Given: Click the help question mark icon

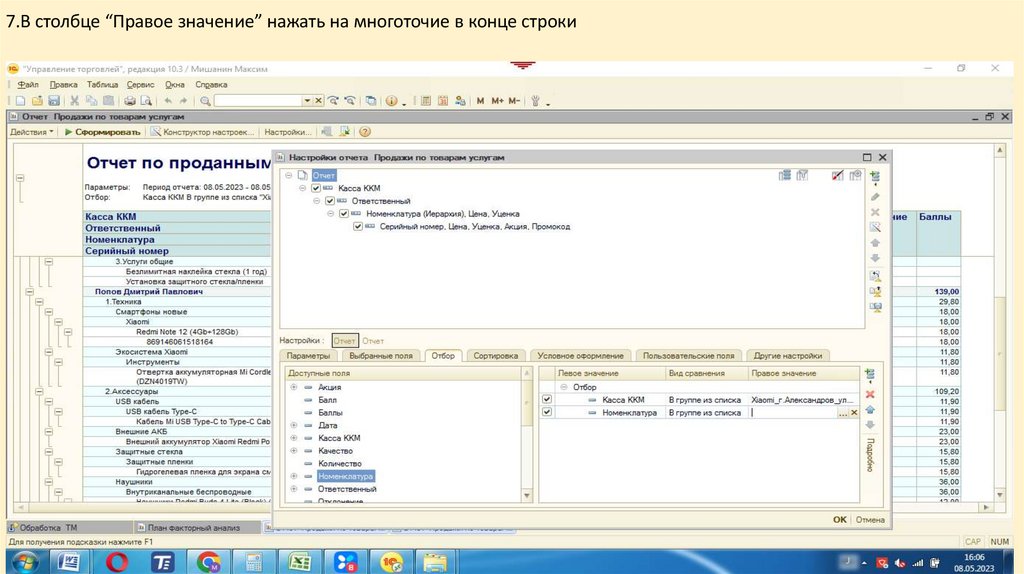Looking at the screenshot, I should pyautogui.click(x=365, y=132).
